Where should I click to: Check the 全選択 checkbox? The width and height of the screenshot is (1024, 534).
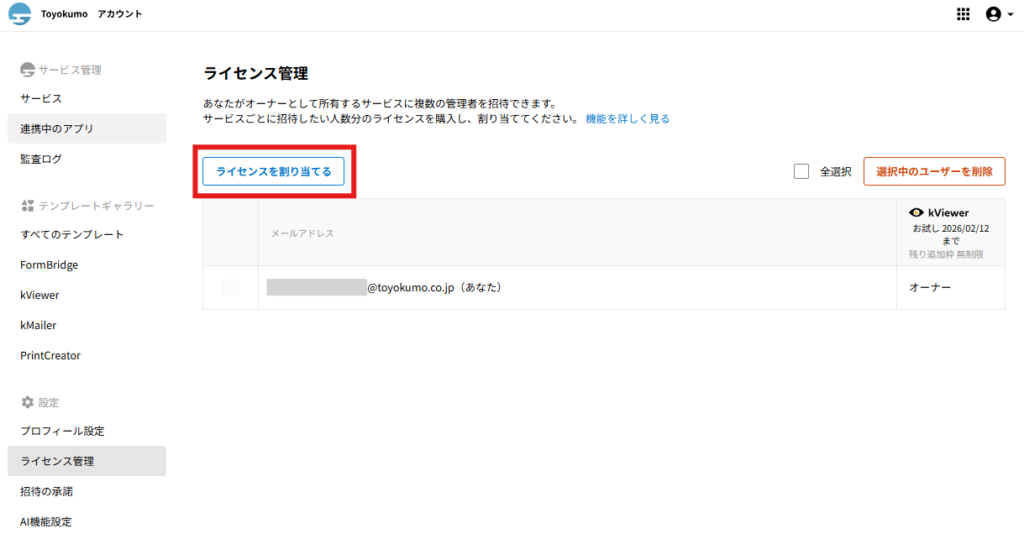tap(801, 171)
